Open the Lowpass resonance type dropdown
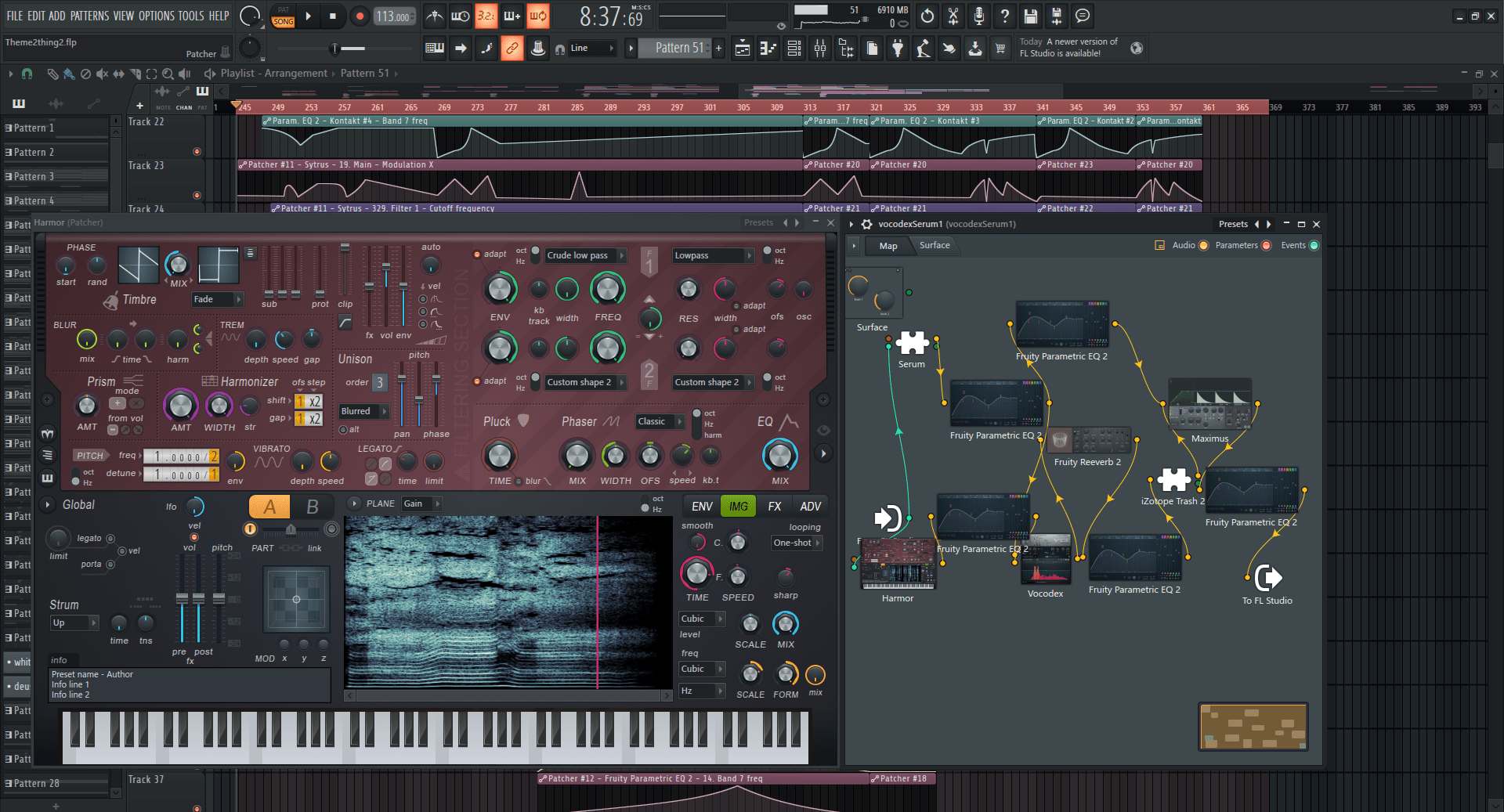 (x=712, y=255)
